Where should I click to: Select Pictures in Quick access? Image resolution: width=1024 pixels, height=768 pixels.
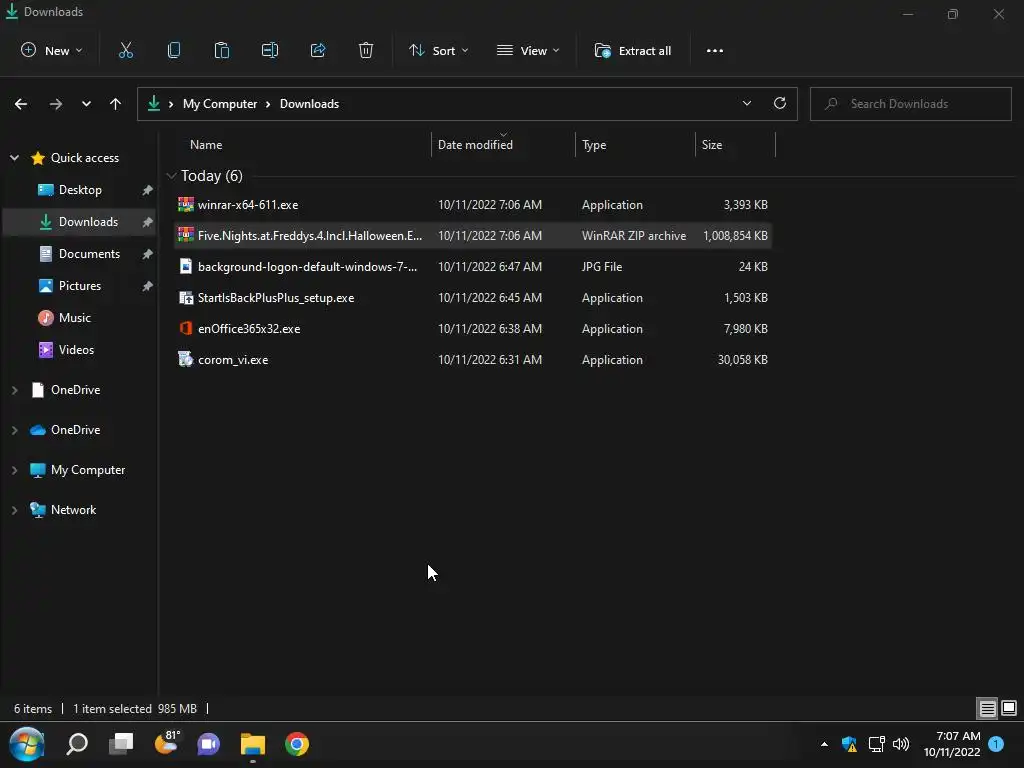click(x=80, y=286)
